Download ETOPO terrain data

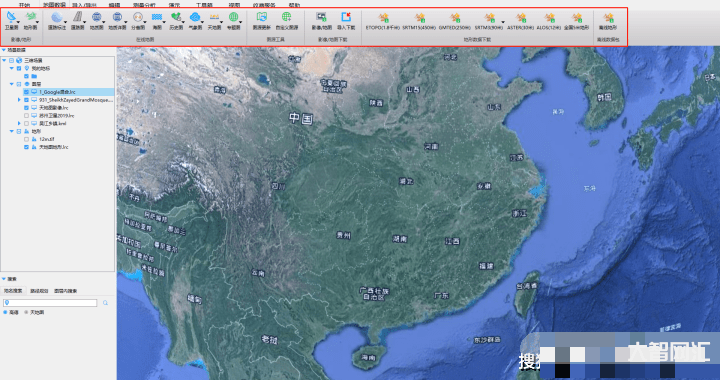[382, 21]
